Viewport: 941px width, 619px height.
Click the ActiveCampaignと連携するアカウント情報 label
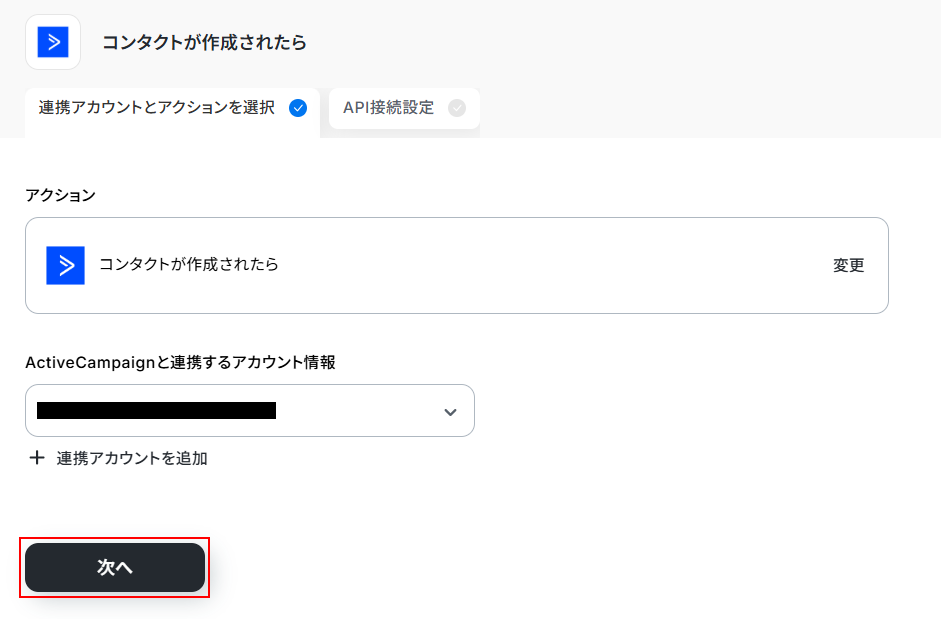tap(180, 363)
